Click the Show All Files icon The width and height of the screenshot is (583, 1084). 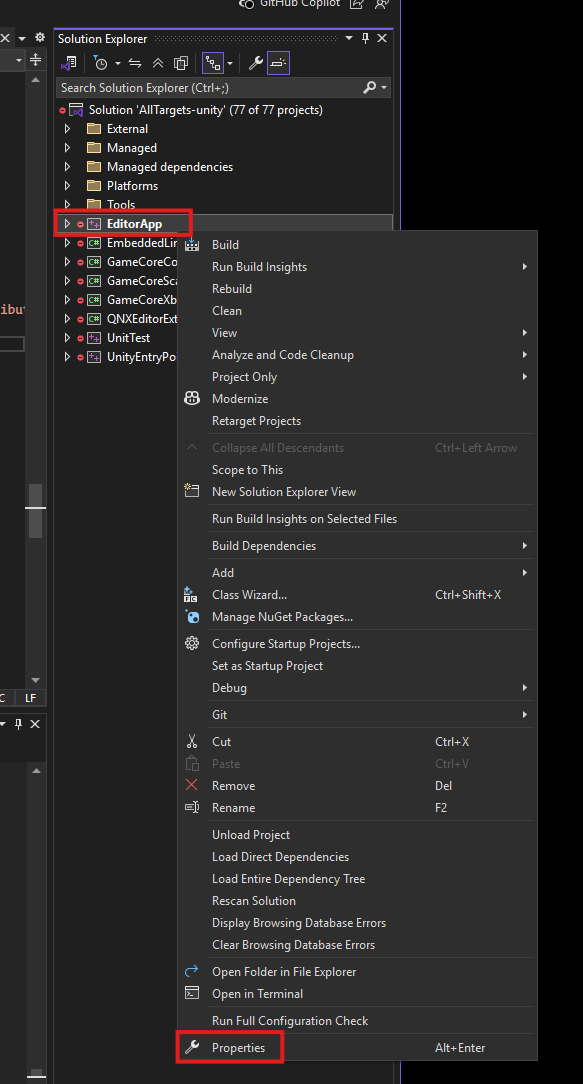181,64
